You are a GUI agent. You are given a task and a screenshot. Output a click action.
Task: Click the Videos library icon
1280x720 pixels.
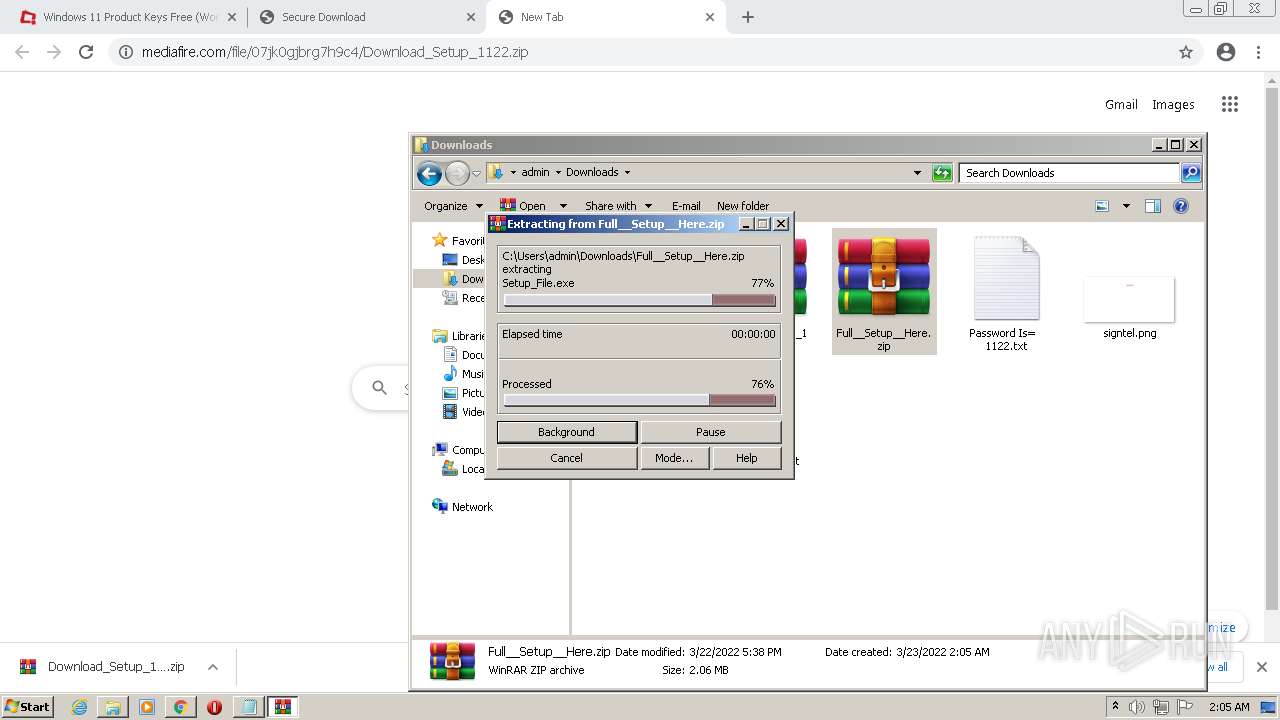[x=451, y=412]
